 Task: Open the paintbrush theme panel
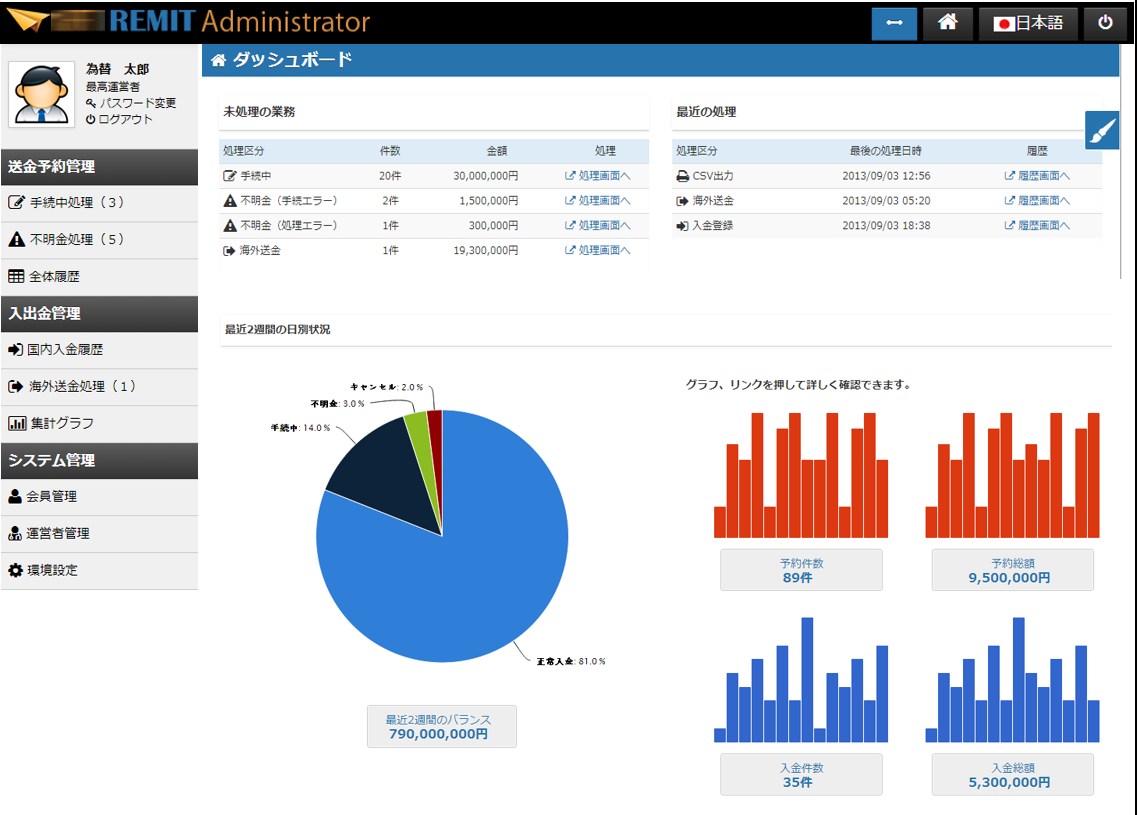[x=1101, y=130]
